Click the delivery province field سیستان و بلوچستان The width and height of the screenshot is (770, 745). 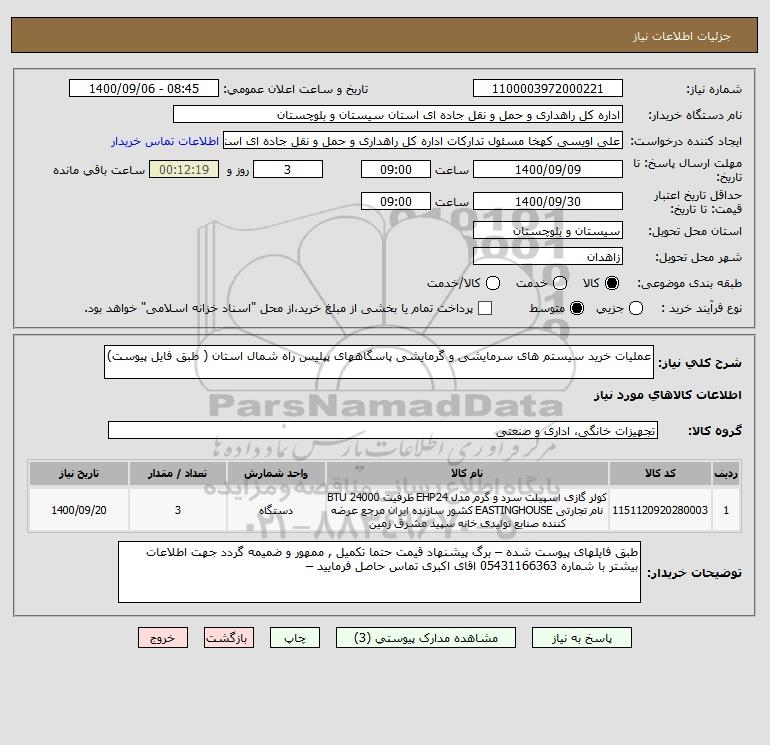point(548,231)
